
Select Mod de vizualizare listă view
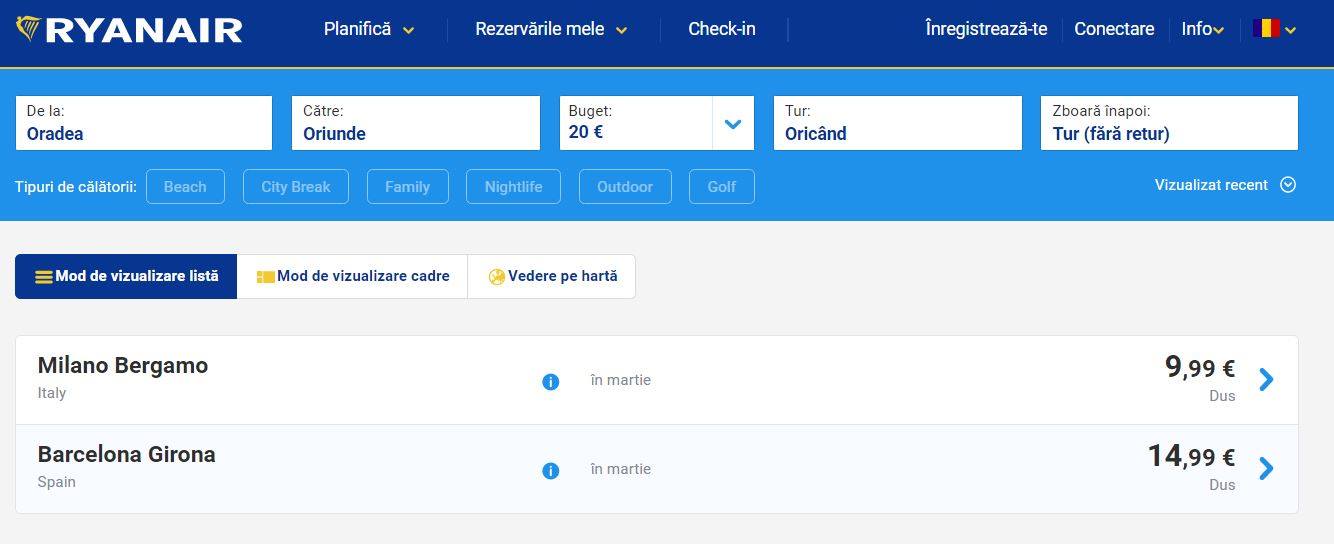pyautogui.click(x=126, y=276)
